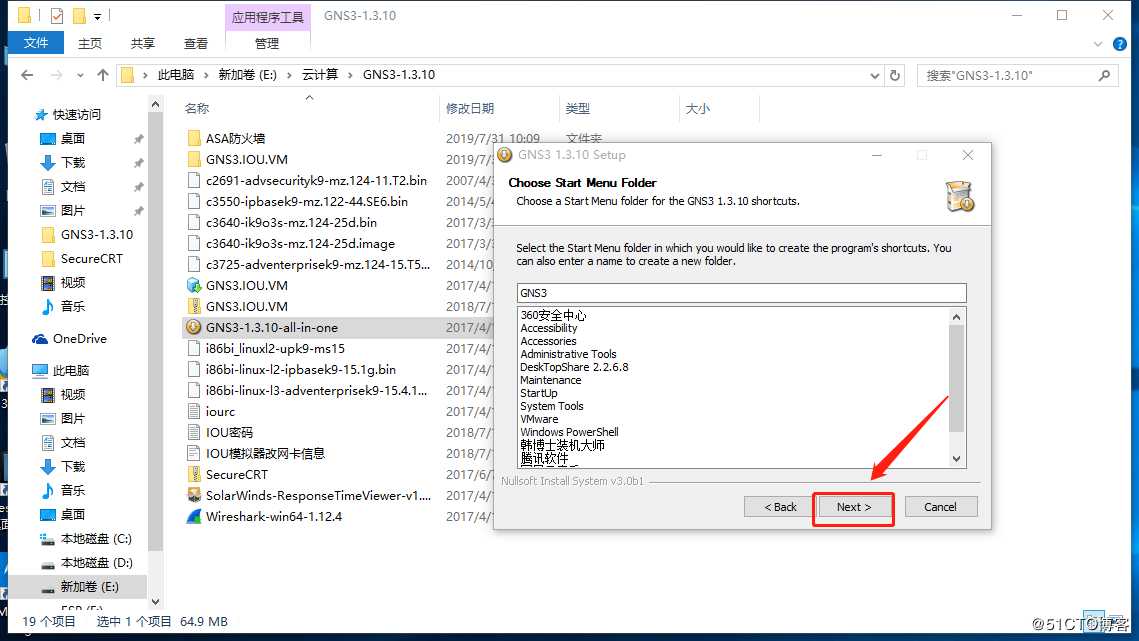Open the 共享 ribbon tab
Screen dimensions: 1139x641
pos(143,44)
